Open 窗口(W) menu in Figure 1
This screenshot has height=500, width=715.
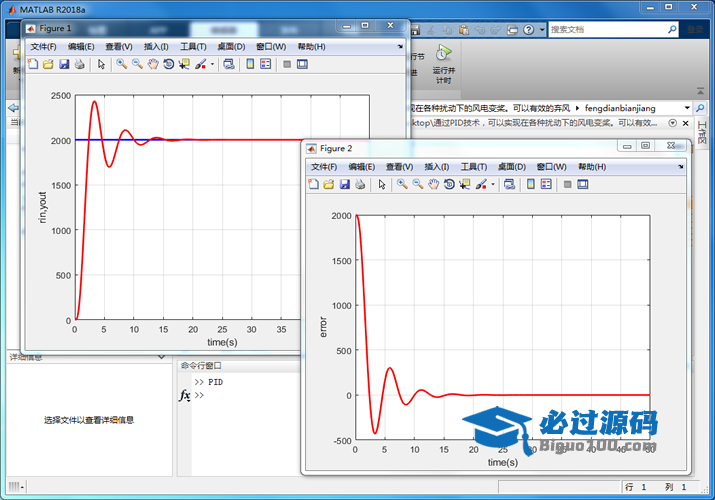(x=271, y=46)
